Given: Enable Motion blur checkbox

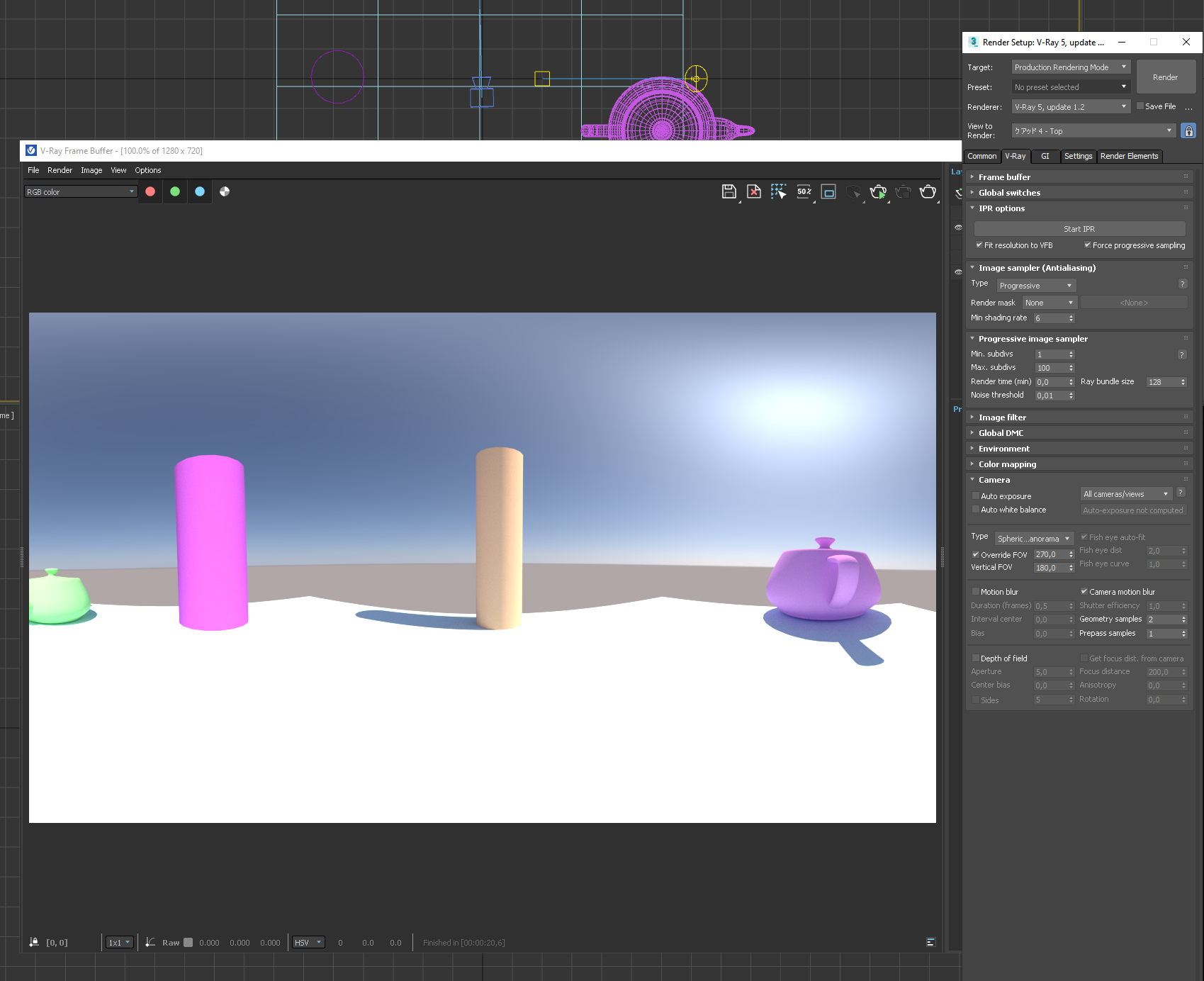Looking at the screenshot, I should (x=975, y=591).
